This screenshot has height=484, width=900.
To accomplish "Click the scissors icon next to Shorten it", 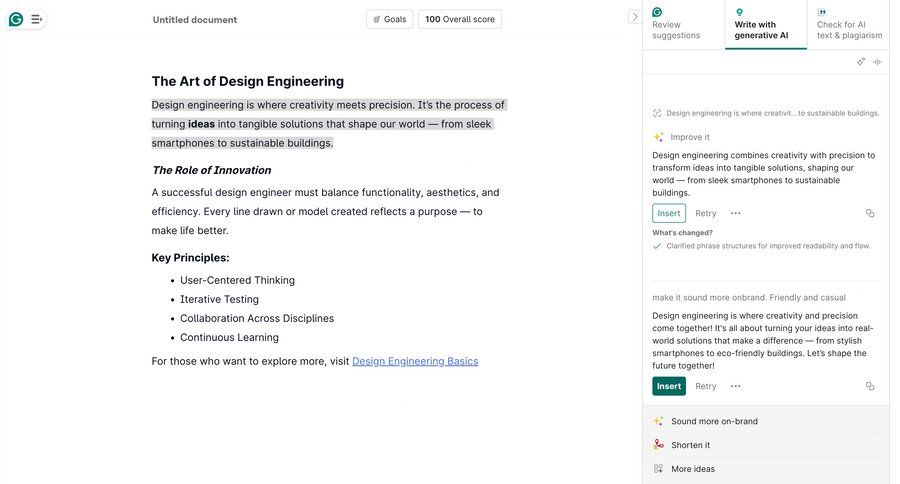I will (658, 444).
